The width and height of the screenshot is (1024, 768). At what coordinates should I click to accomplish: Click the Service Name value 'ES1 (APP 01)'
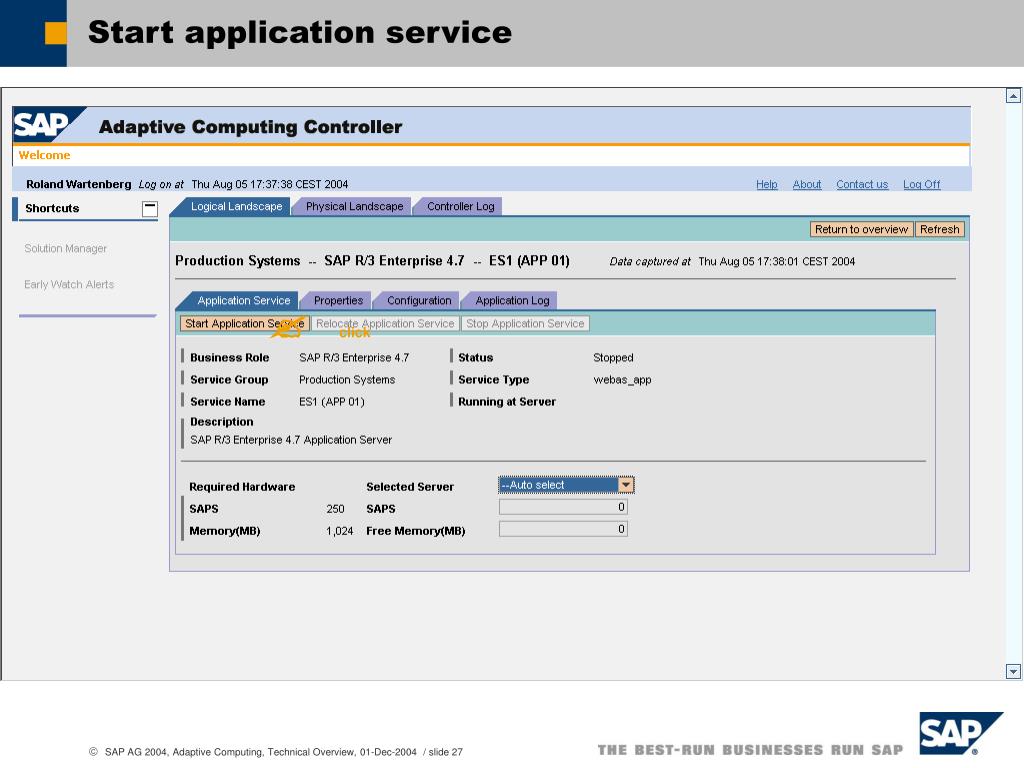click(x=332, y=402)
